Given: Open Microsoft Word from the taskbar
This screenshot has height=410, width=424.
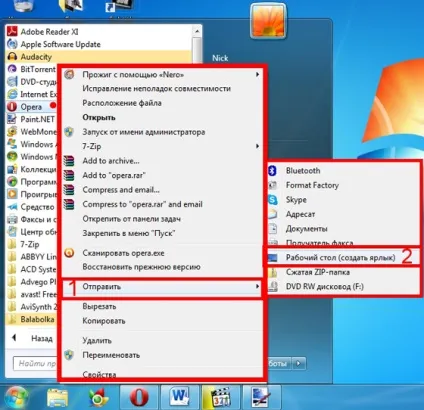Looking at the screenshot, I should tap(180, 397).
